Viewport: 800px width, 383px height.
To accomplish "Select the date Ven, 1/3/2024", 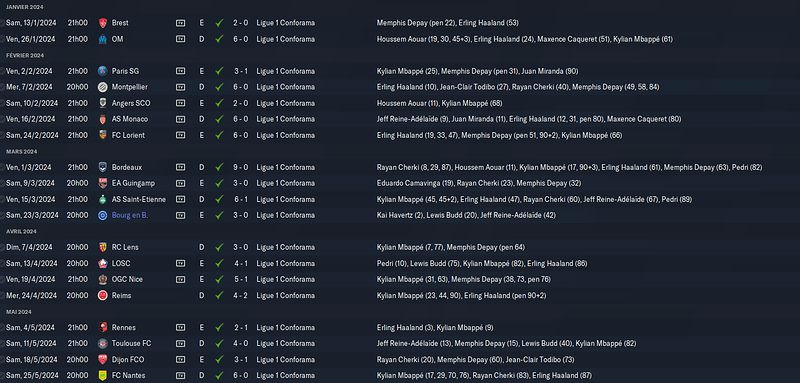I will (29, 167).
